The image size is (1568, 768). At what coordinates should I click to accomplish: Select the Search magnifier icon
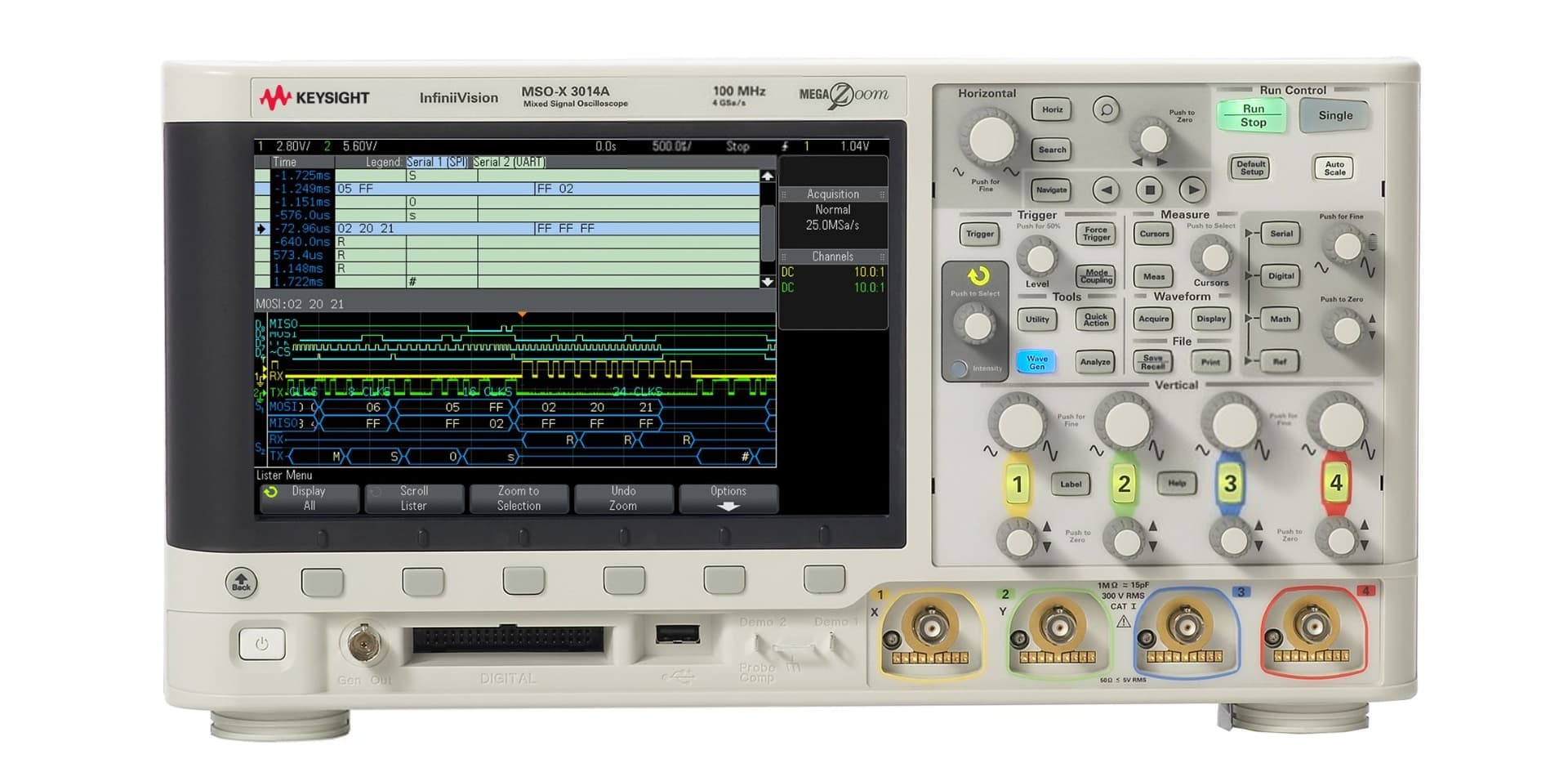(x=1107, y=111)
